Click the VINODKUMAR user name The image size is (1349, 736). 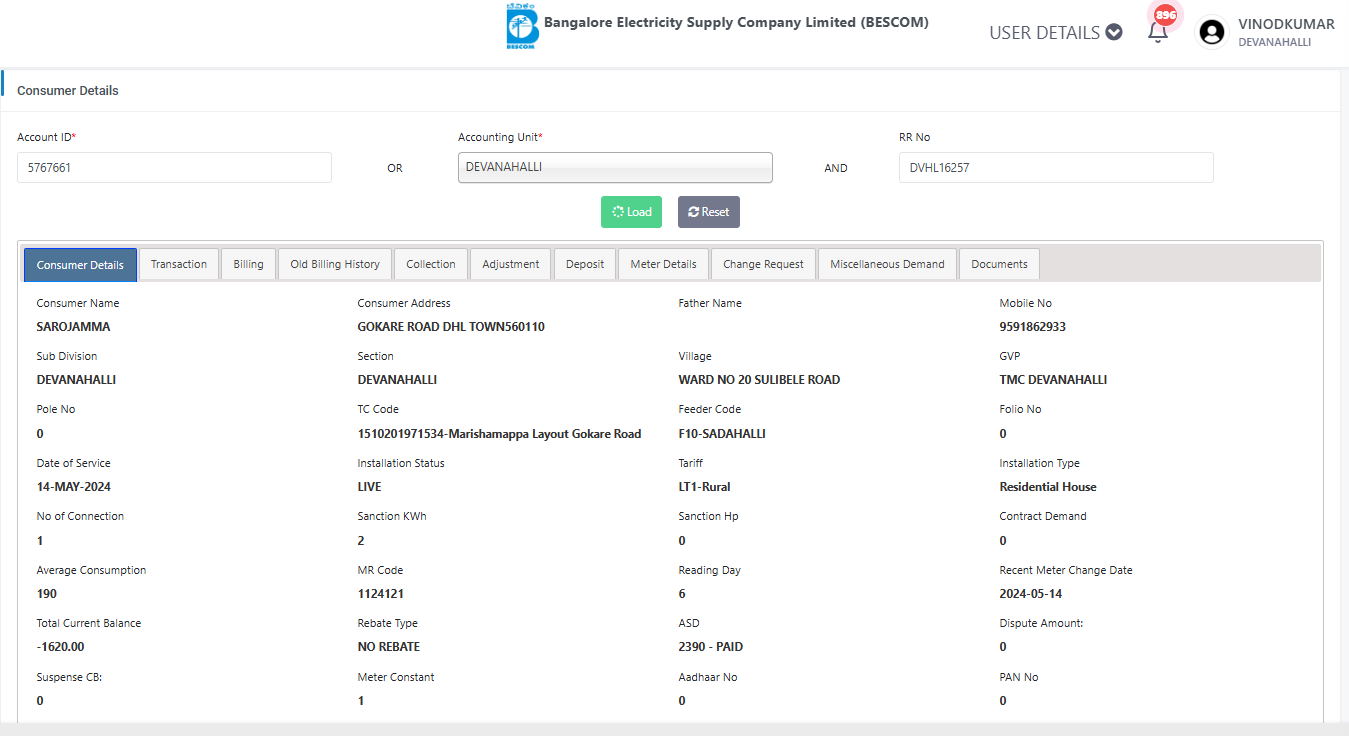click(x=1286, y=24)
